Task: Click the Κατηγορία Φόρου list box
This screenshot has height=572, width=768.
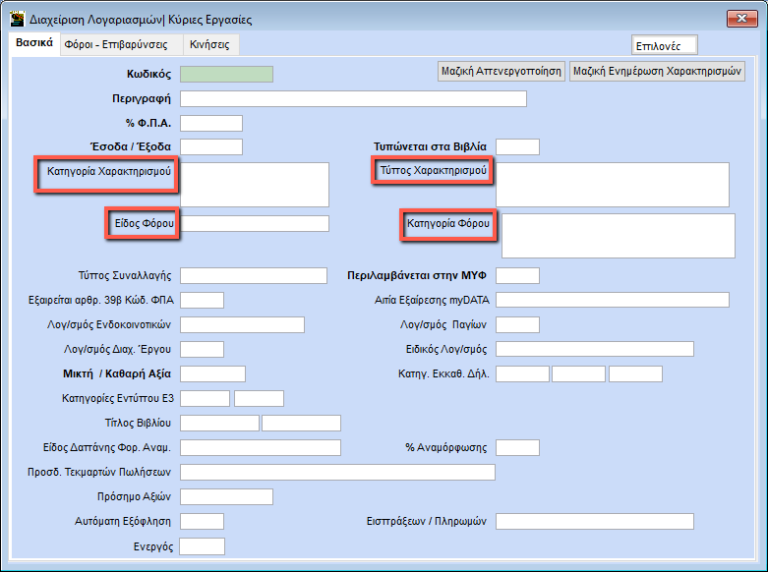Action: point(618,235)
